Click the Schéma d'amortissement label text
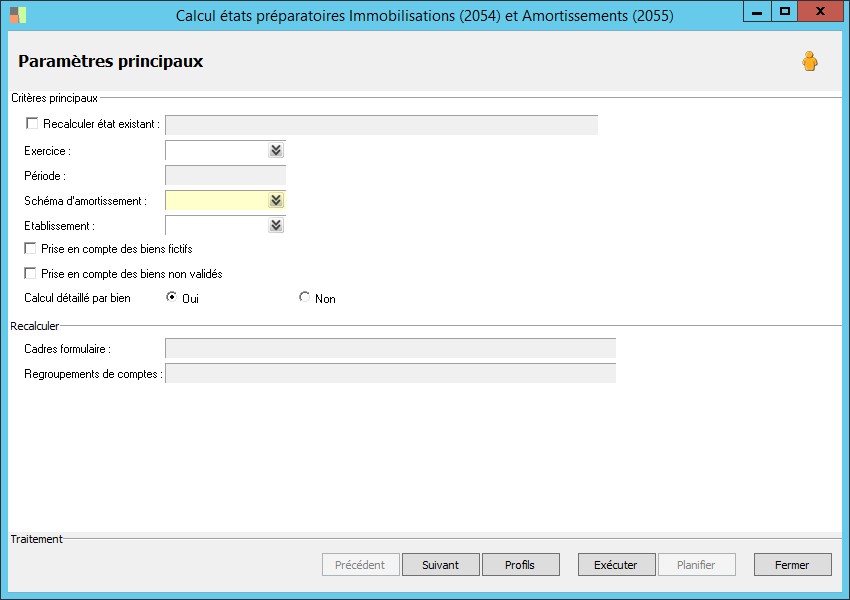Image resolution: width=850 pixels, height=600 pixels. coord(85,201)
